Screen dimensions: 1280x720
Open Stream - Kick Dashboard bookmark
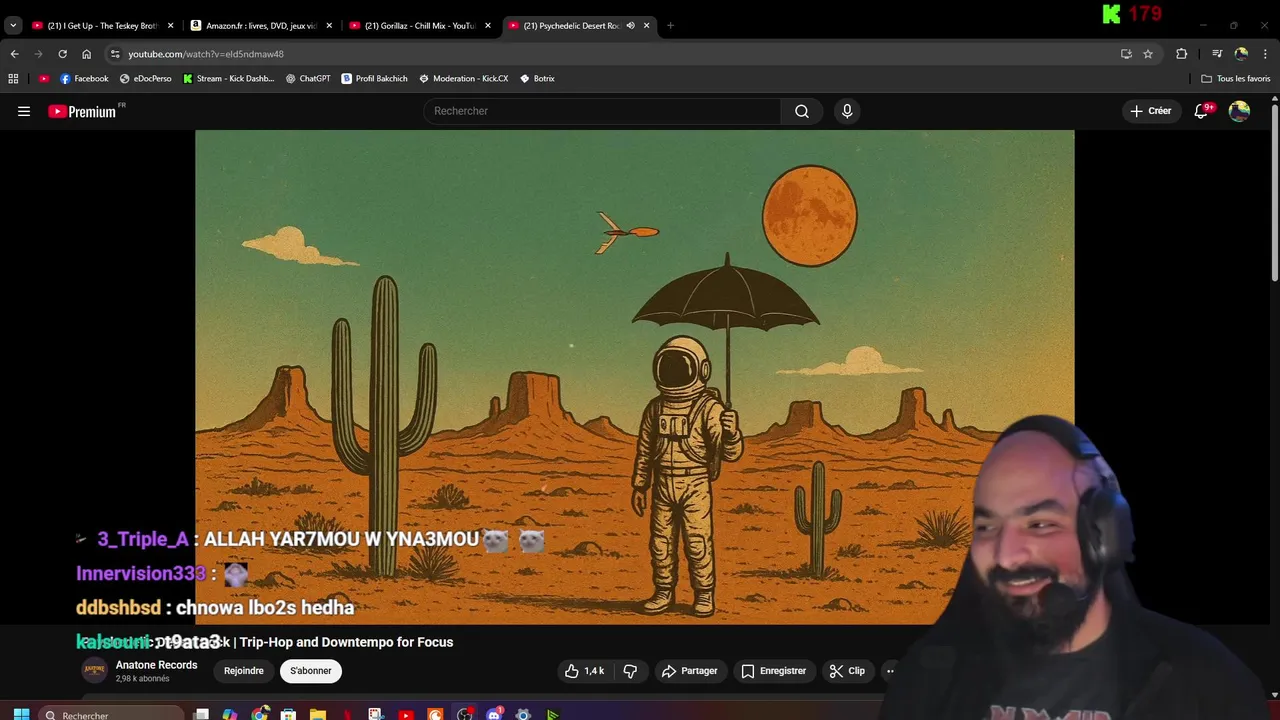coord(228,78)
